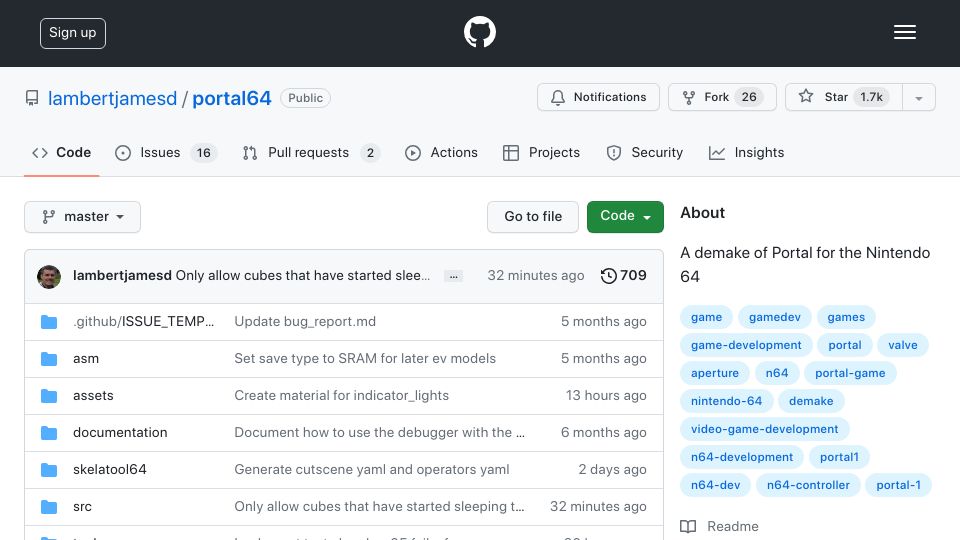Open the green Code dropdown
The image size is (960, 540).
pyautogui.click(x=625, y=217)
